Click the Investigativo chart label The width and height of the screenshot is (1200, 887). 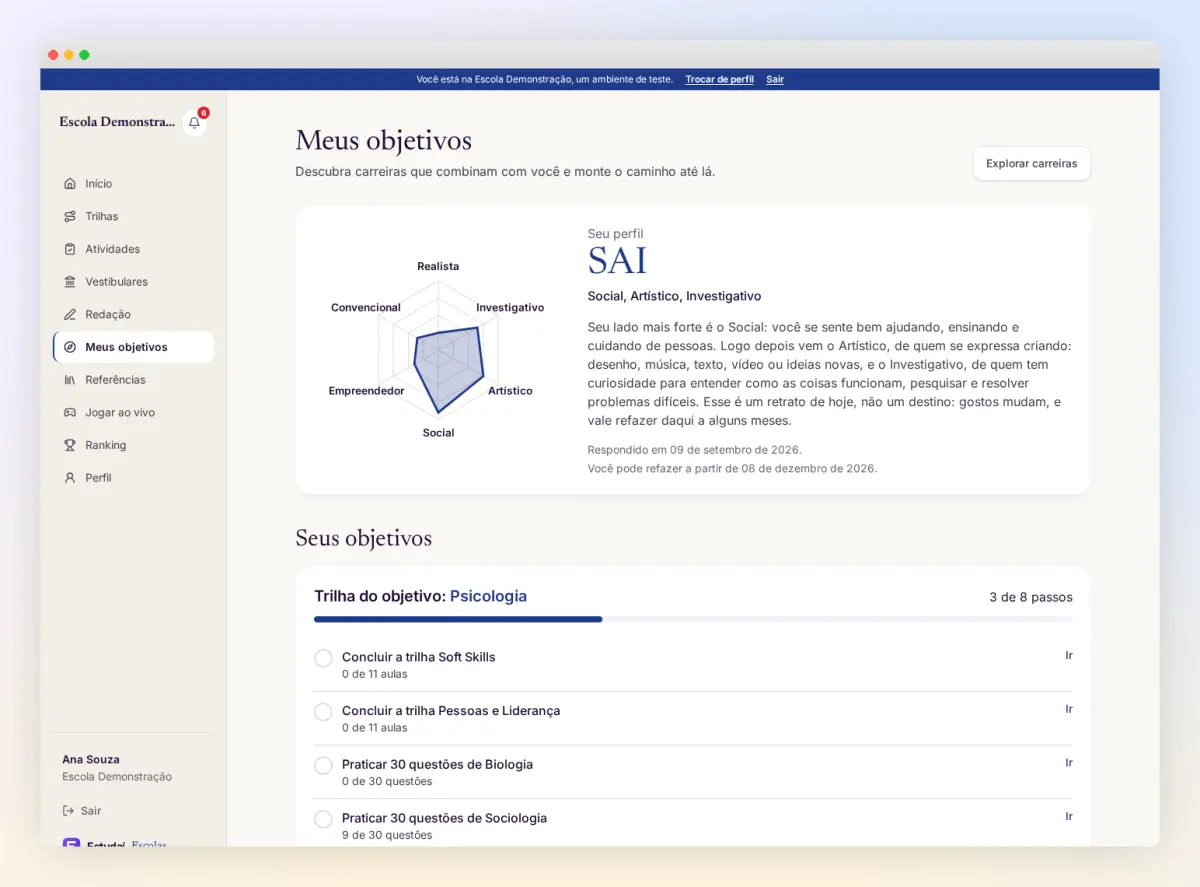click(510, 308)
